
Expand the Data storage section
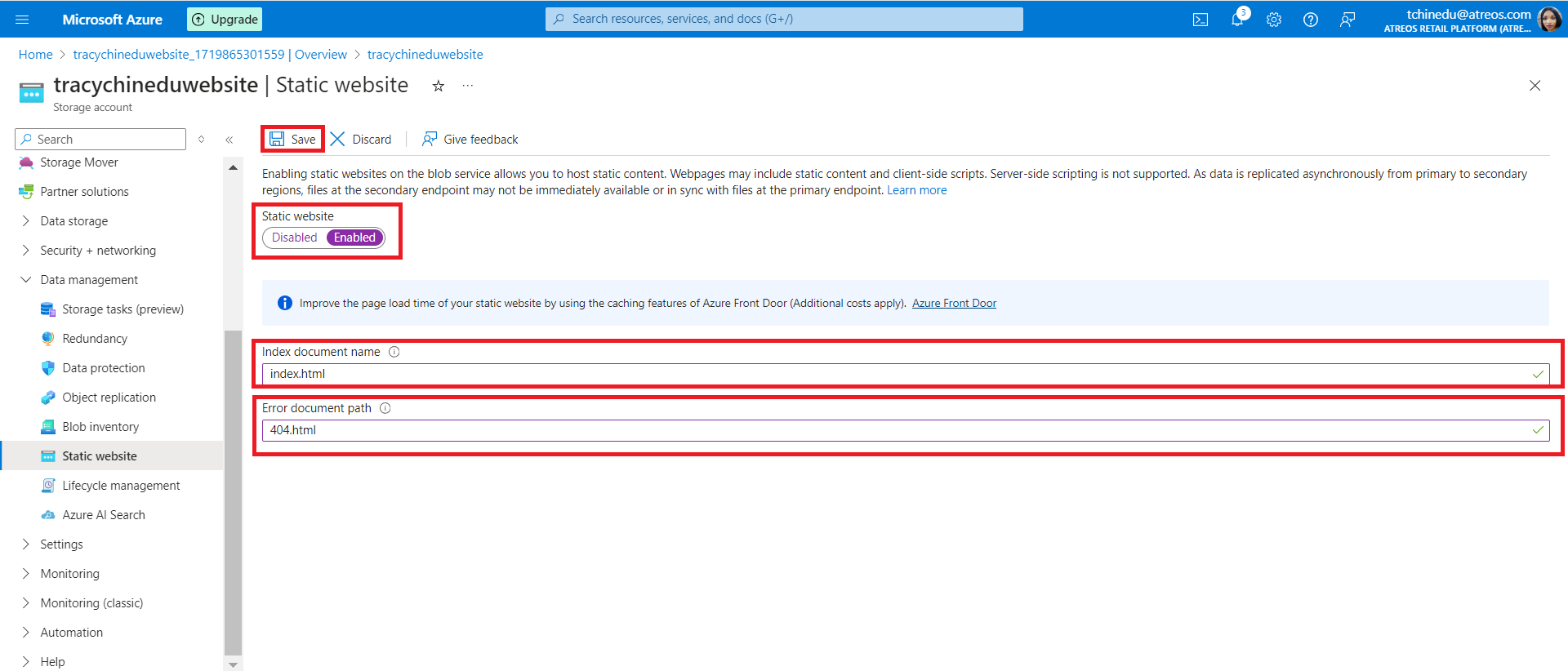(26, 221)
